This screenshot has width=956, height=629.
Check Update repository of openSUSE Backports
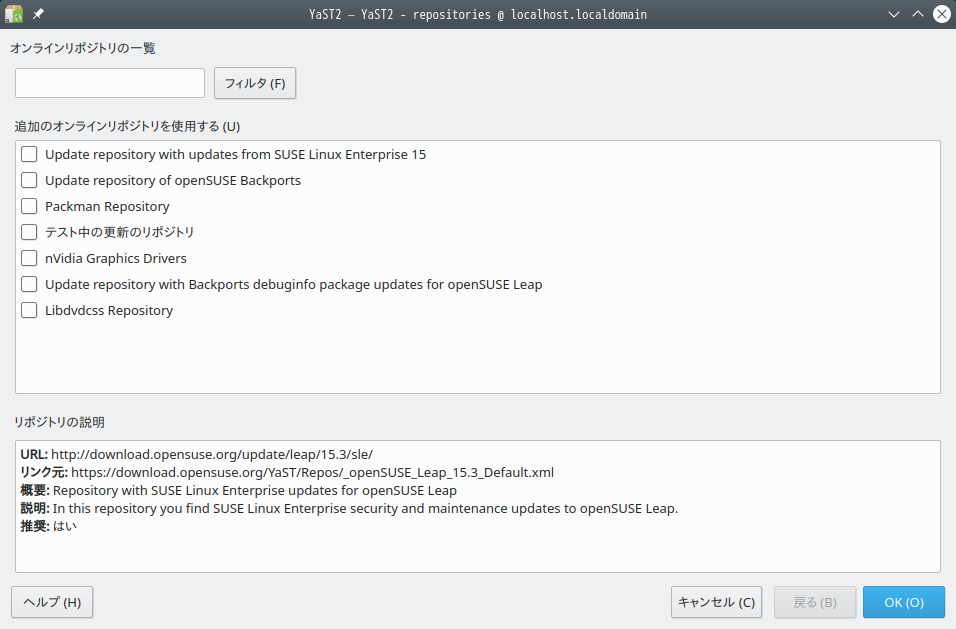pyautogui.click(x=29, y=180)
